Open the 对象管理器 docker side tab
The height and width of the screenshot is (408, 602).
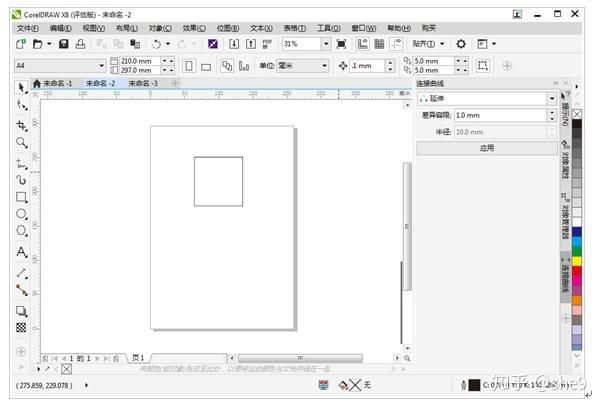click(x=565, y=217)
